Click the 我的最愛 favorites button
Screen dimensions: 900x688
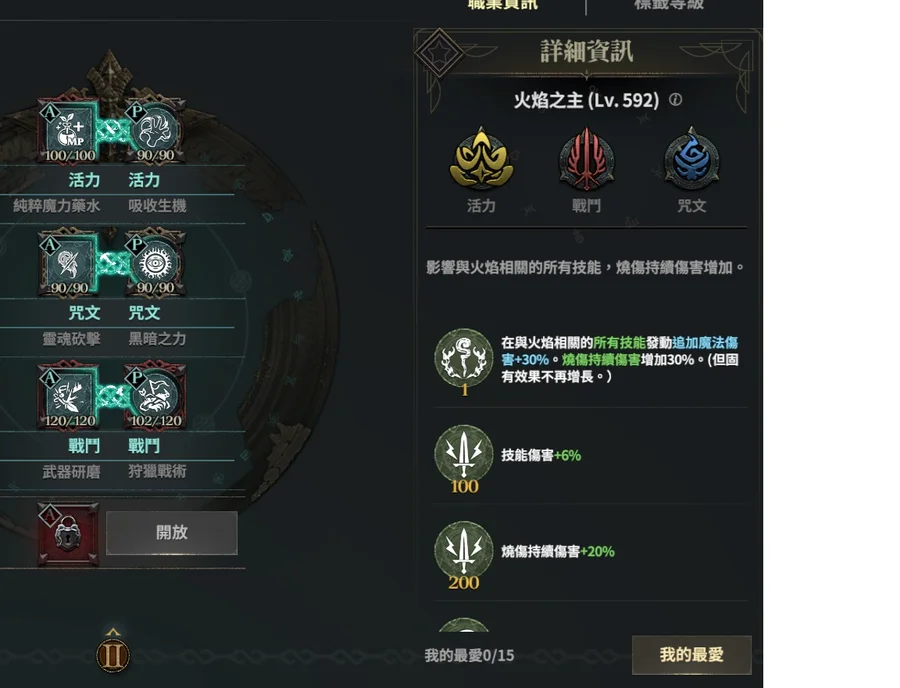[692, 655]
